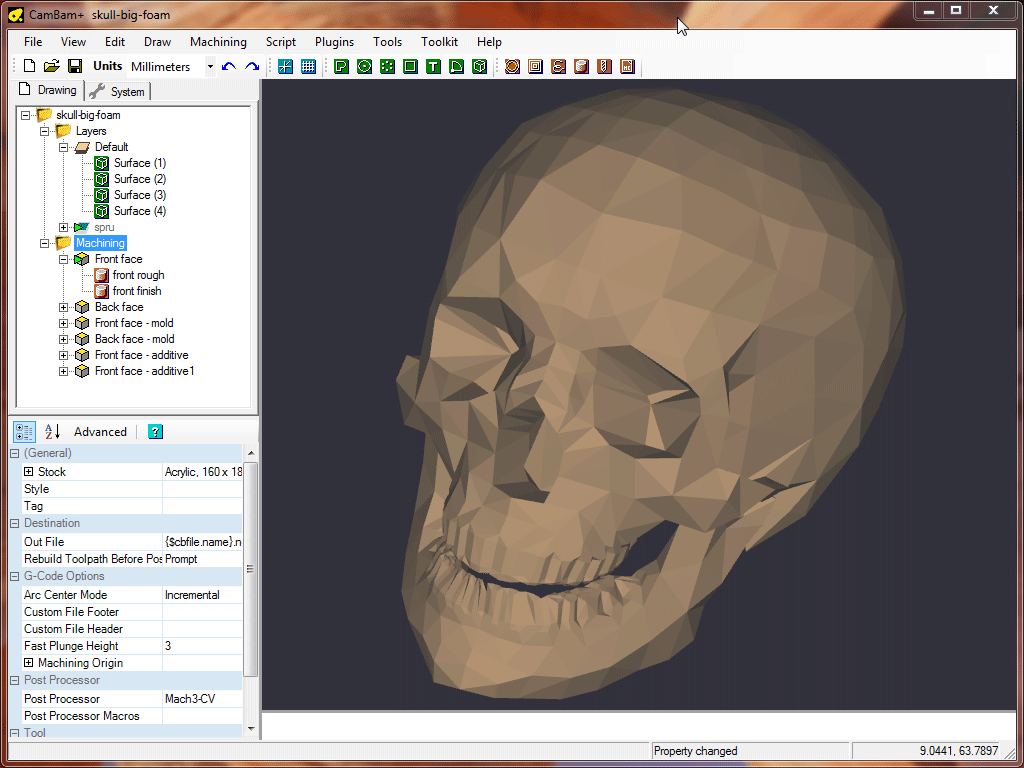Screen dimensions: 1024x768
Task: Switch properties to alphabetical sort view
Action: coord(52,432)
